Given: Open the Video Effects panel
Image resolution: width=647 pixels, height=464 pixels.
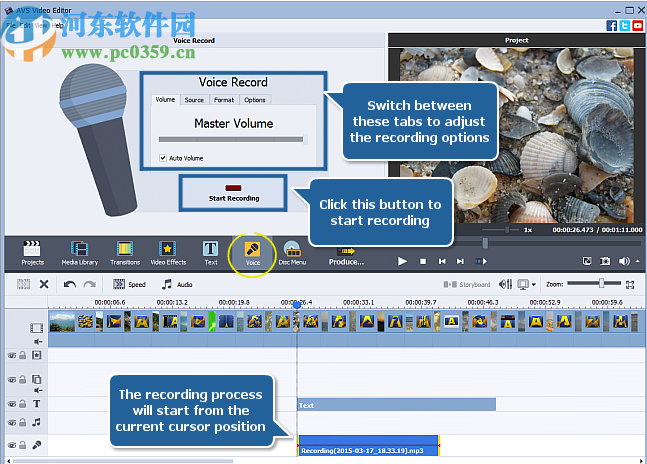Looking at the screenshot, I should point(168,253).
